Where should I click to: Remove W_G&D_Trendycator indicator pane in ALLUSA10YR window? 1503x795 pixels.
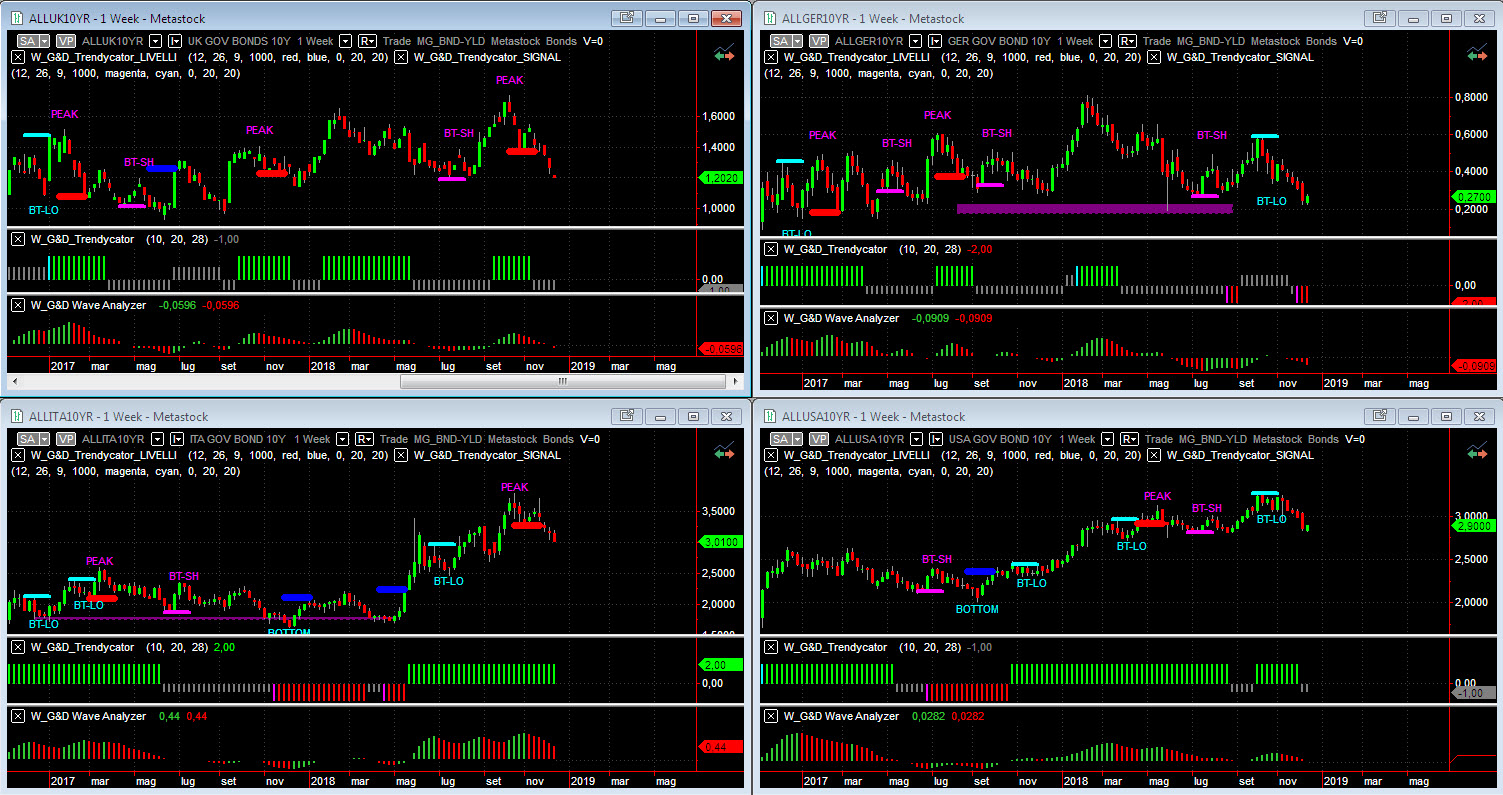(769, 647)
